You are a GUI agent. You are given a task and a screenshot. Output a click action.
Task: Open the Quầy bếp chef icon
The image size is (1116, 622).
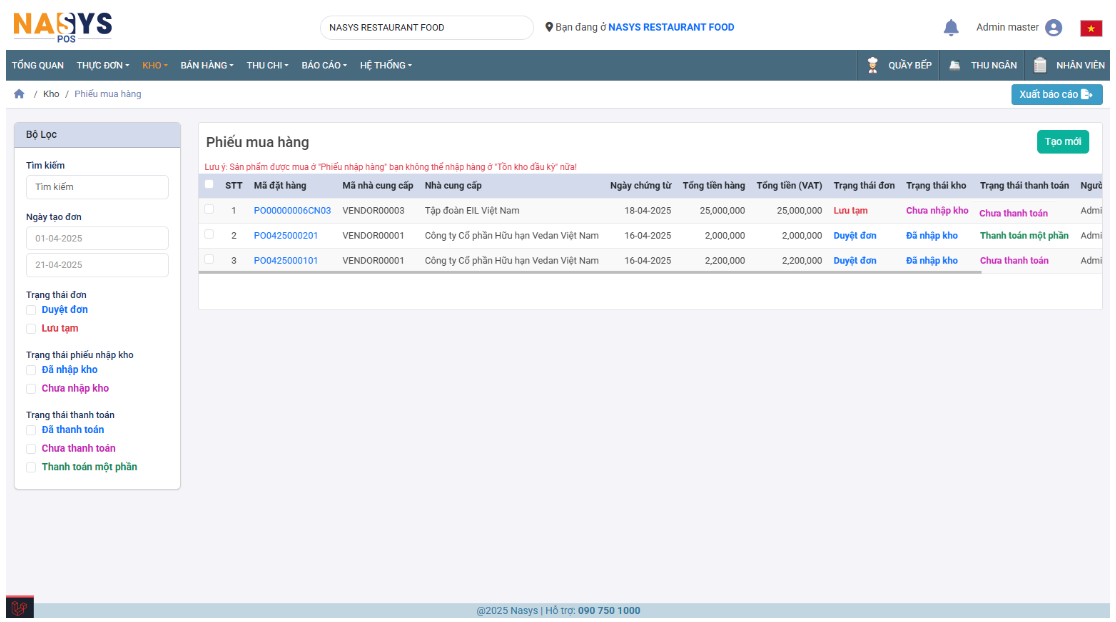pyautogui.click(x=872, y=65)
